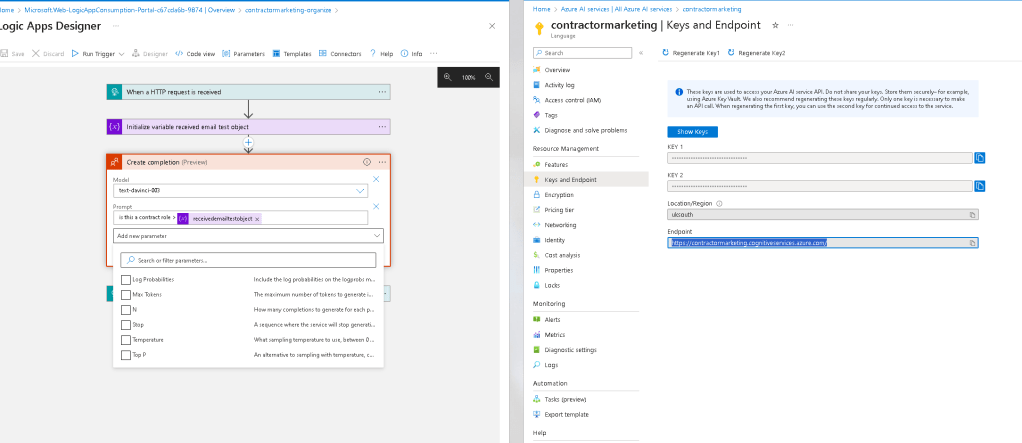
Task: Remove receivedemailtestobject token from Prompt
Action: [x=257, y=219]
